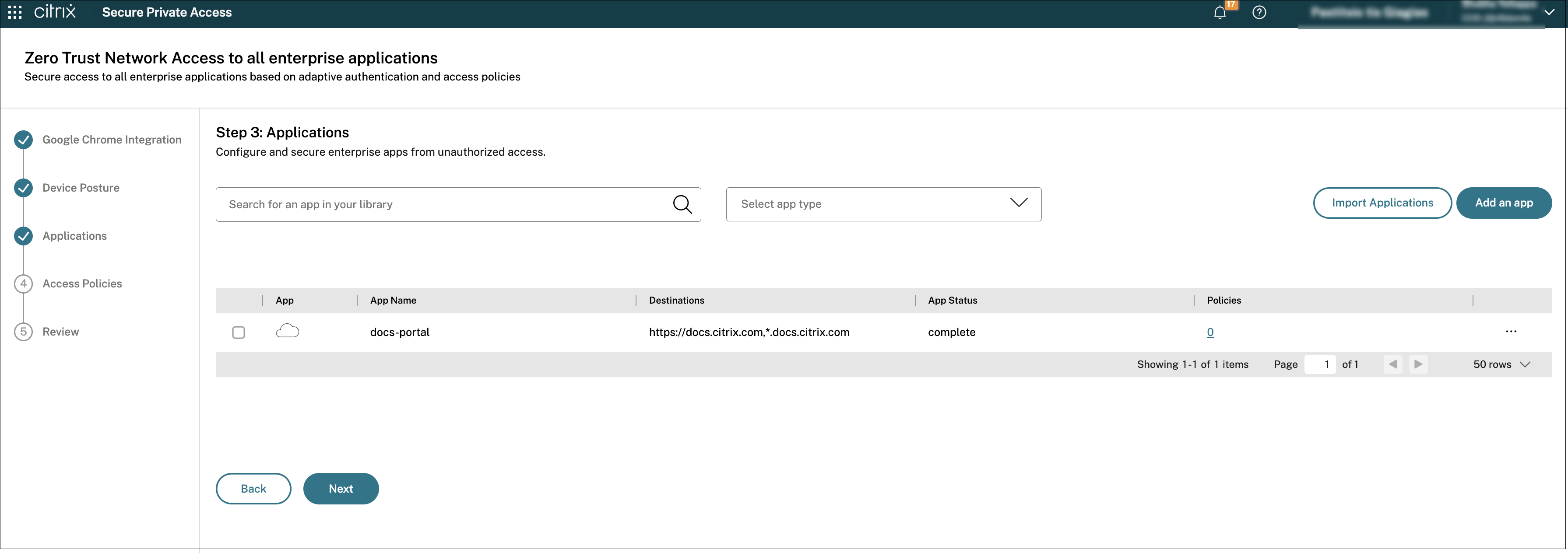Go to next page arrow

pyautogui.click(x=1418, y=364)
